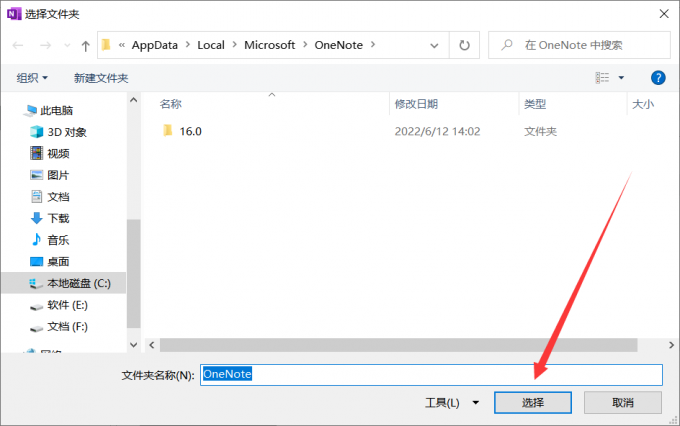680x426 pixels.
Task: Click the 16.0 folder icon
Action: pos(167,131)
